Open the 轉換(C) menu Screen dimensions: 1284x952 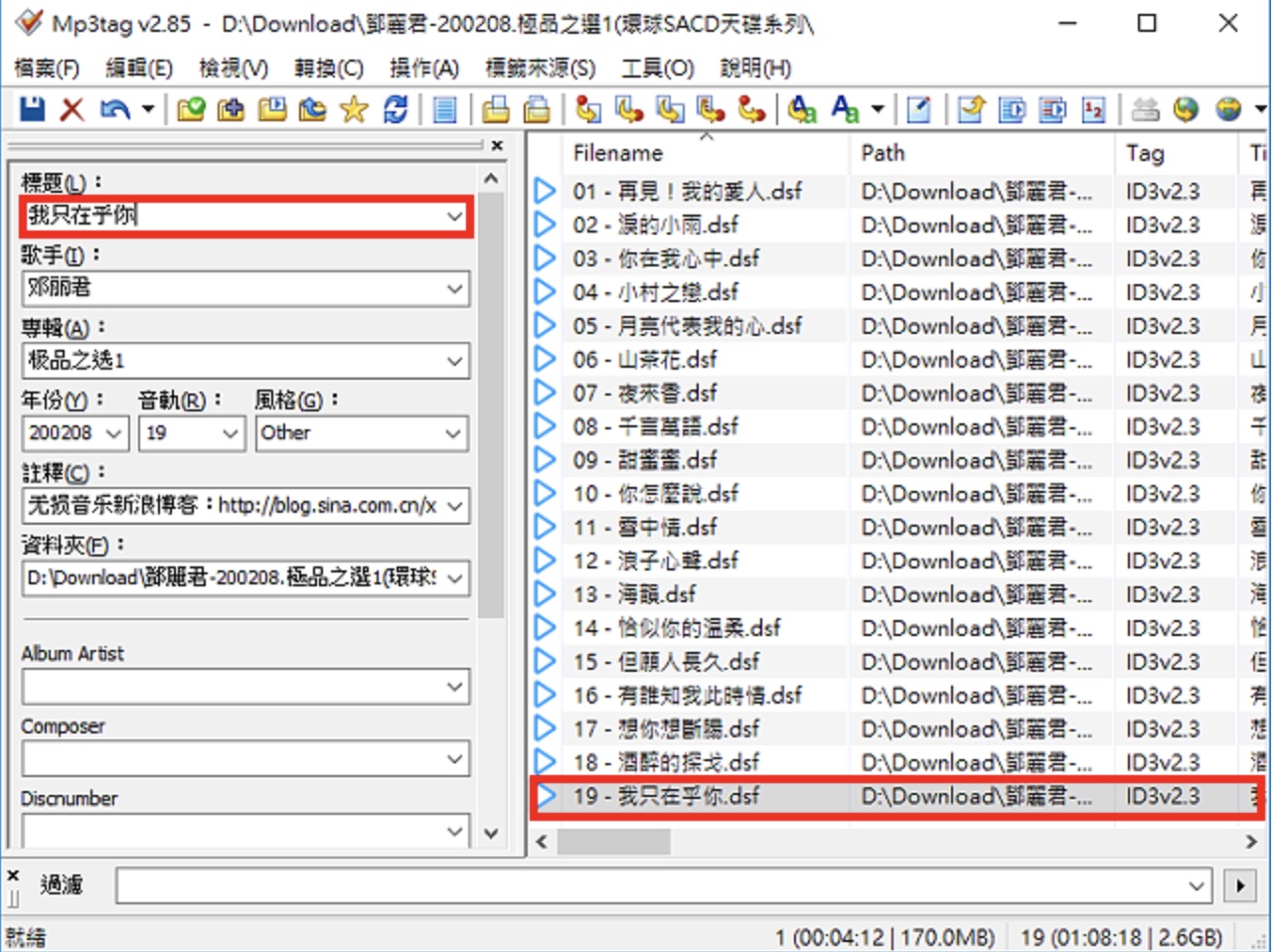328,68
